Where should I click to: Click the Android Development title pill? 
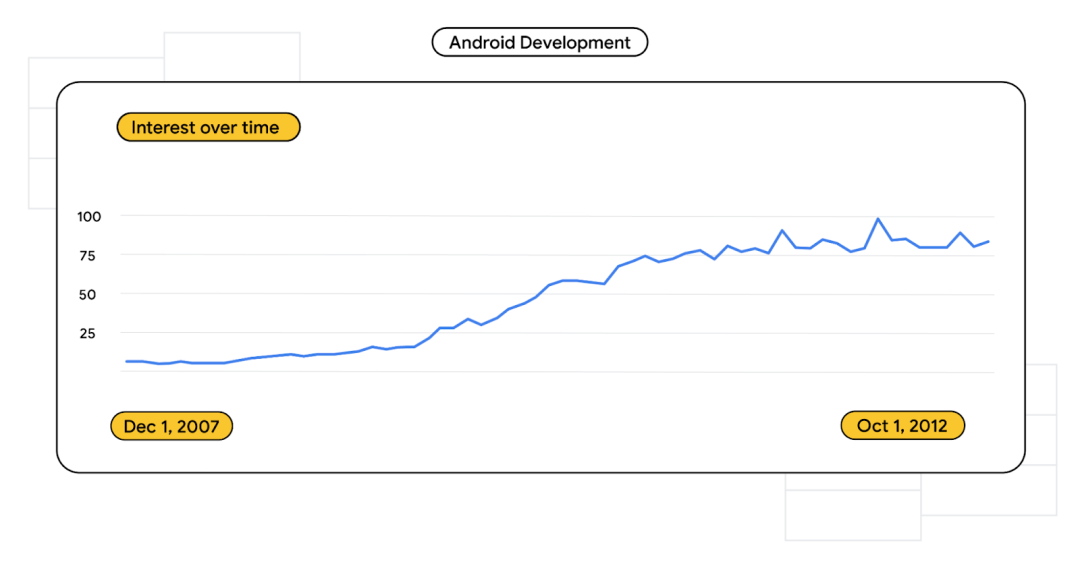[539, 43]
